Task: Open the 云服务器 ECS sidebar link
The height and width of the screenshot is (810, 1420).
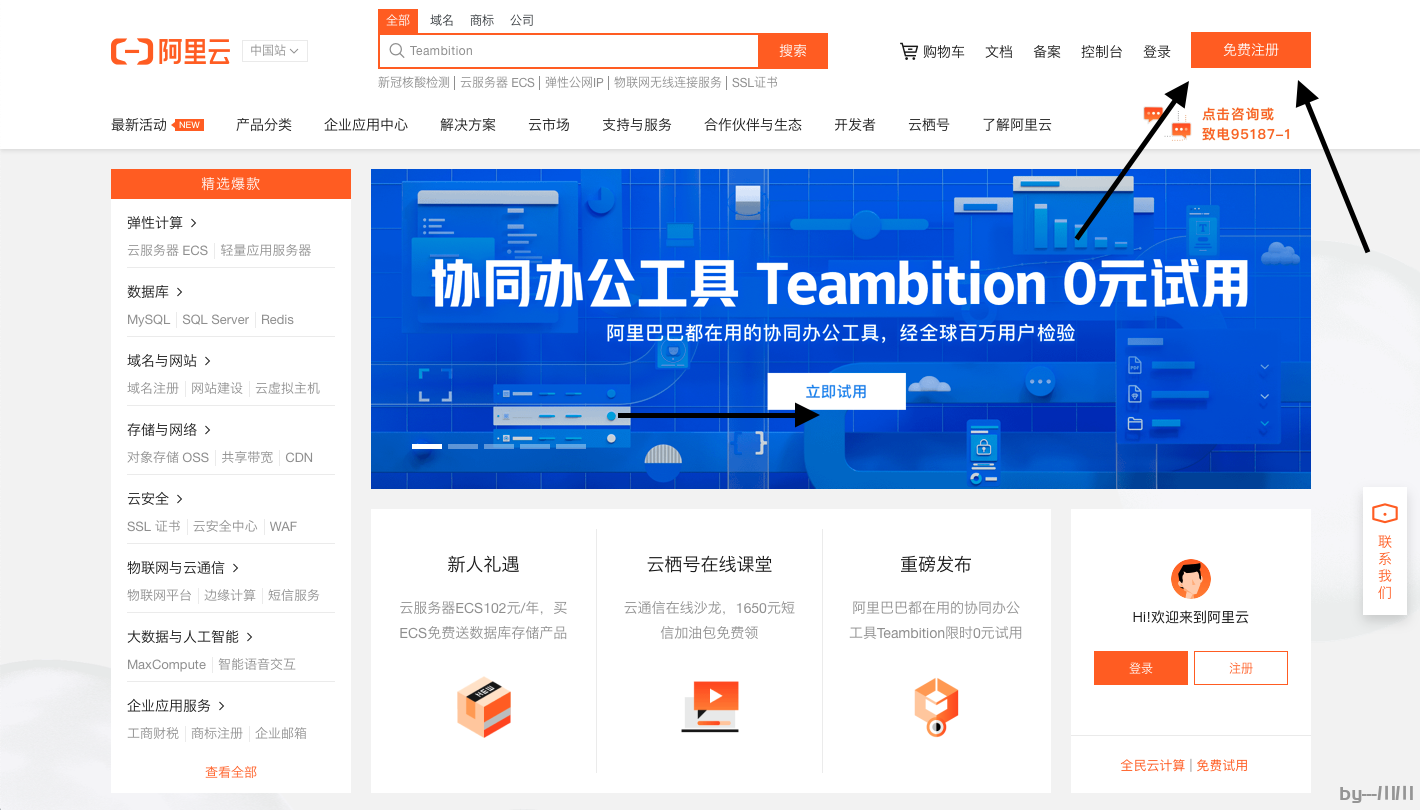Action: 168,250
